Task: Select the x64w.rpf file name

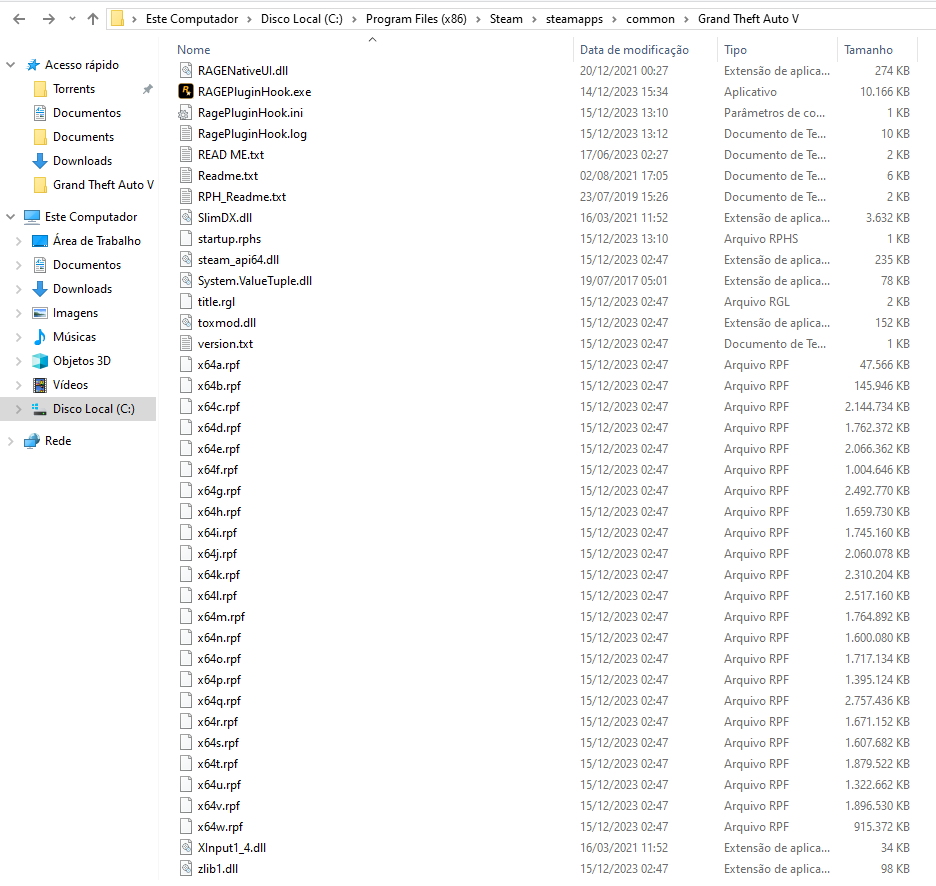Action: click(x=220, y=826)
